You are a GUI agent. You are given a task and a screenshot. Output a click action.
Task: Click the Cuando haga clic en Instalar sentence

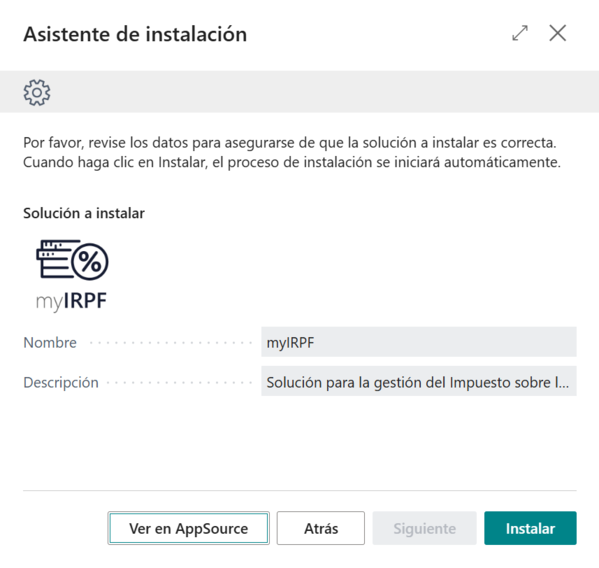coord(292,162)
